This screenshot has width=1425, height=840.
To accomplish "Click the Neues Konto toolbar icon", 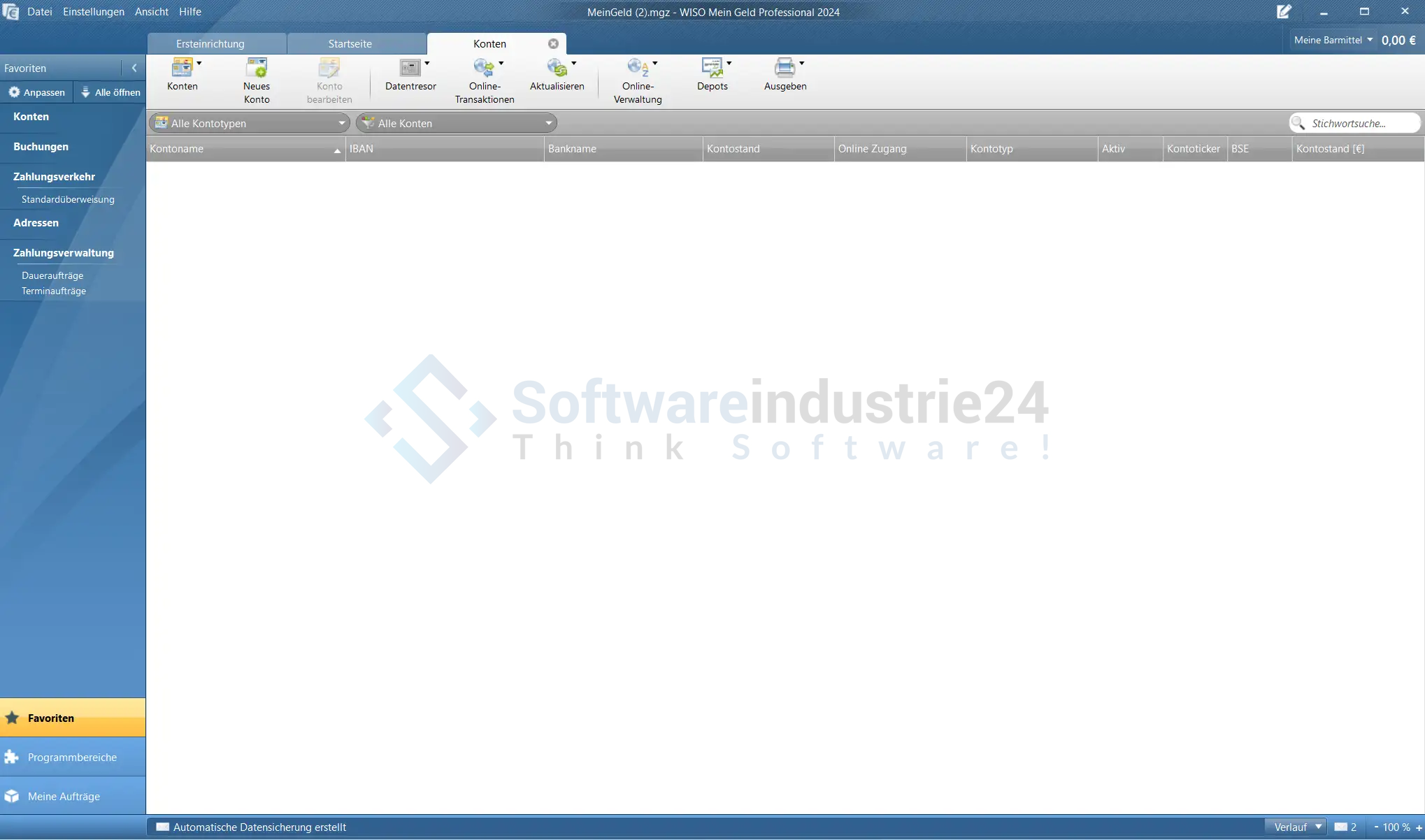I will [257, 68].
